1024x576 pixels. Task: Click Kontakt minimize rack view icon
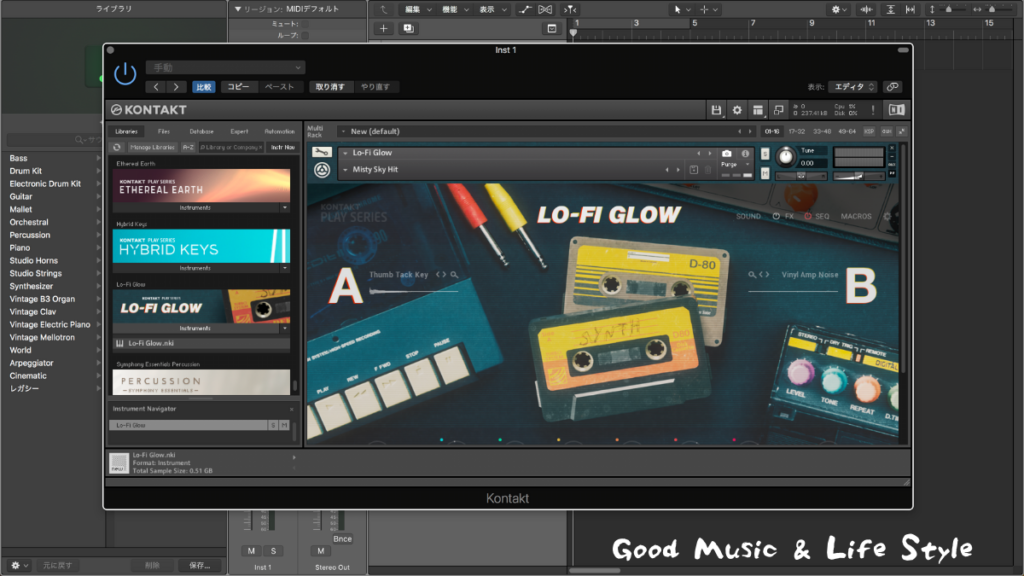click(778, 110)
